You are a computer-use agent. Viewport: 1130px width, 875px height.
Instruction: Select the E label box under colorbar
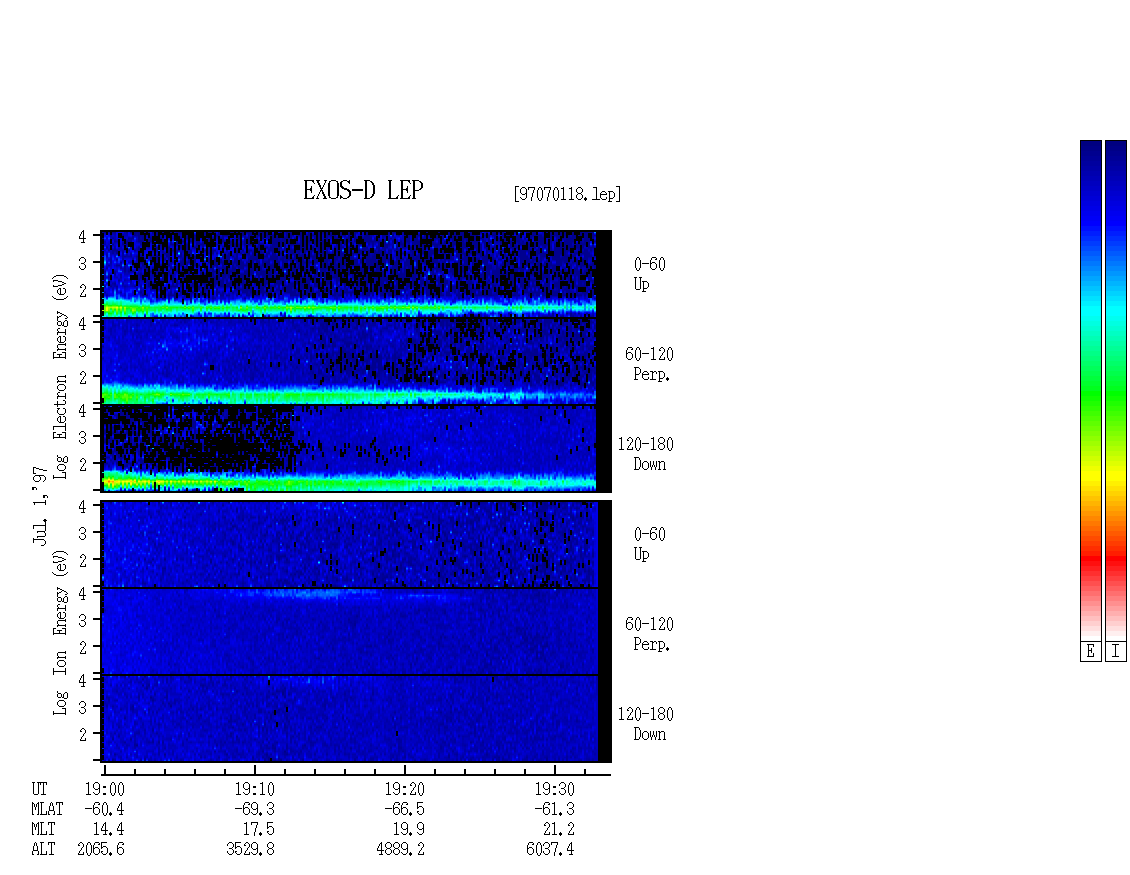pos(1090,652)
